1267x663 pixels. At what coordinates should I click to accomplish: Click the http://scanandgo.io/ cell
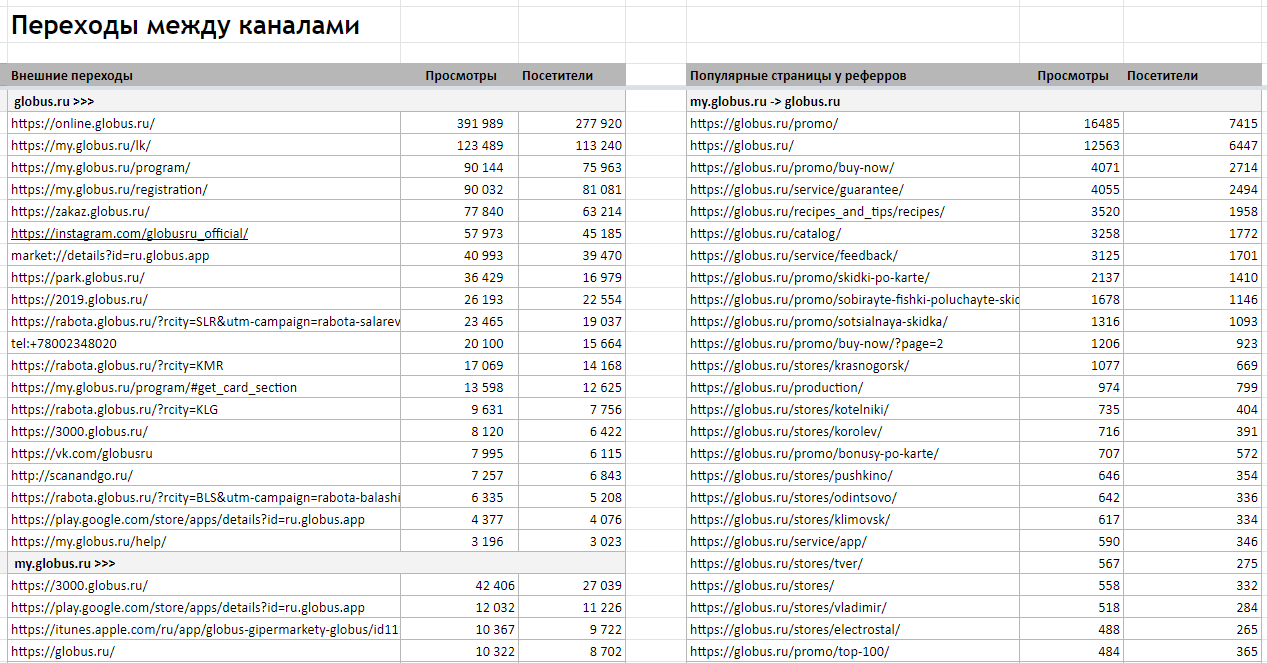tap(204, 475)
